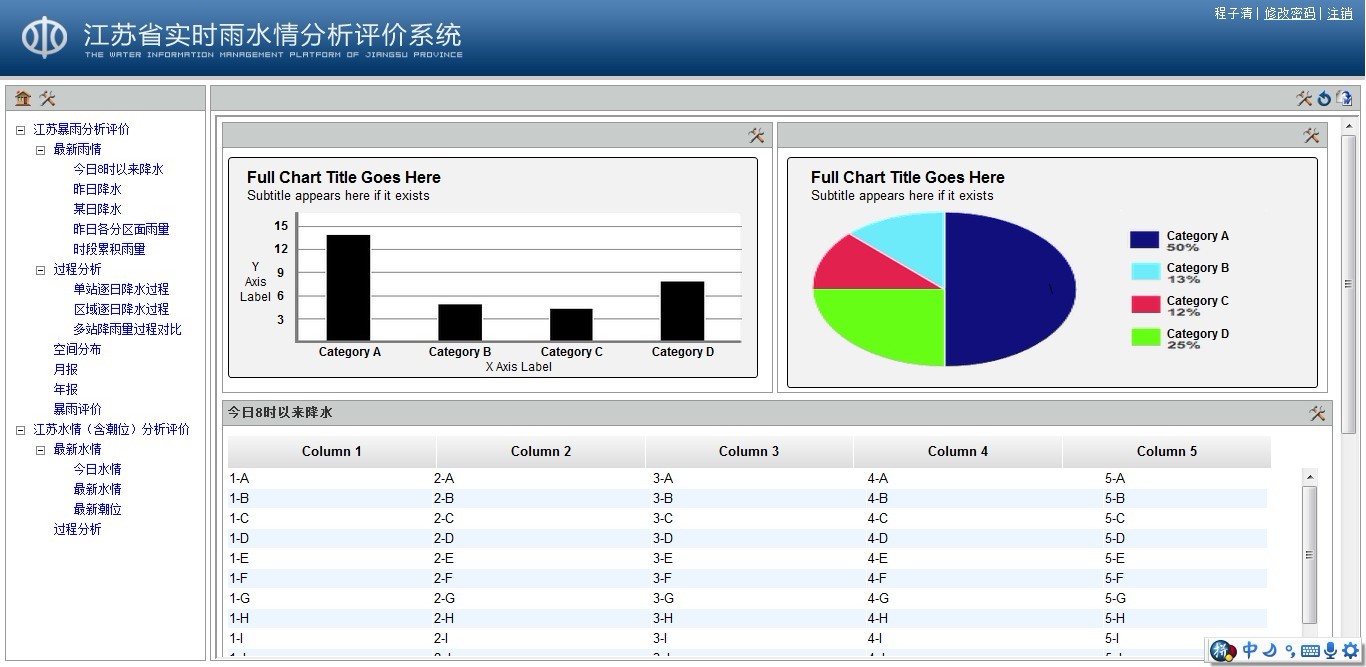Click the water system logo in header

(x=45, y=38)
